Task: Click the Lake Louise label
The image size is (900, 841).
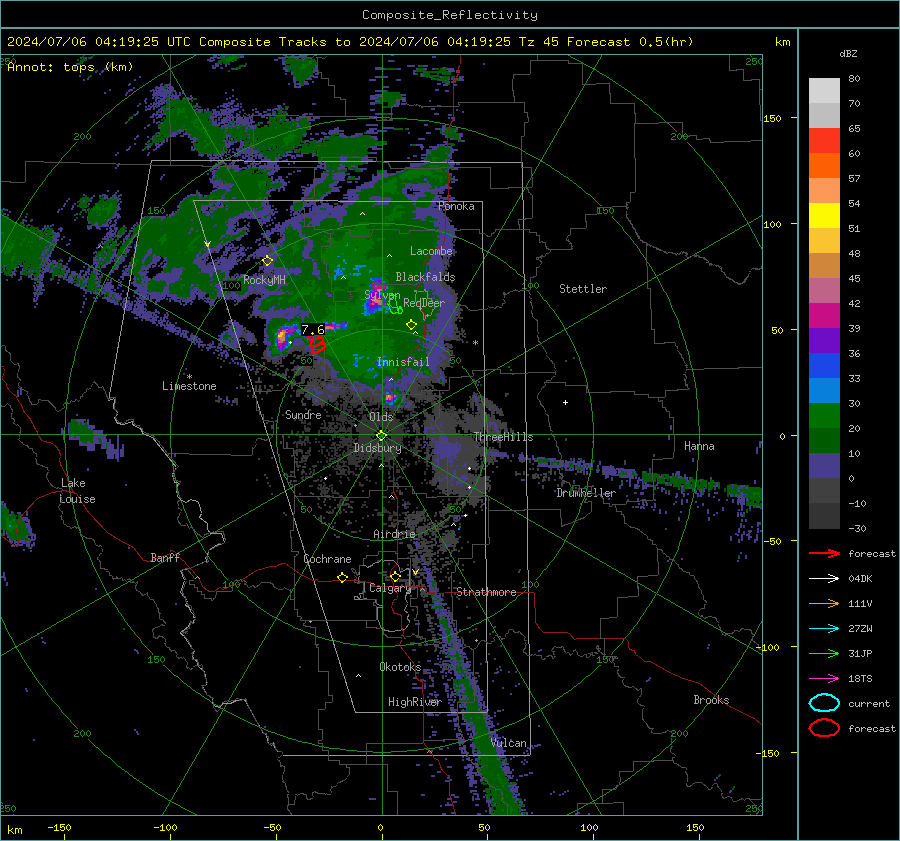Action: [x=78, y=491]
